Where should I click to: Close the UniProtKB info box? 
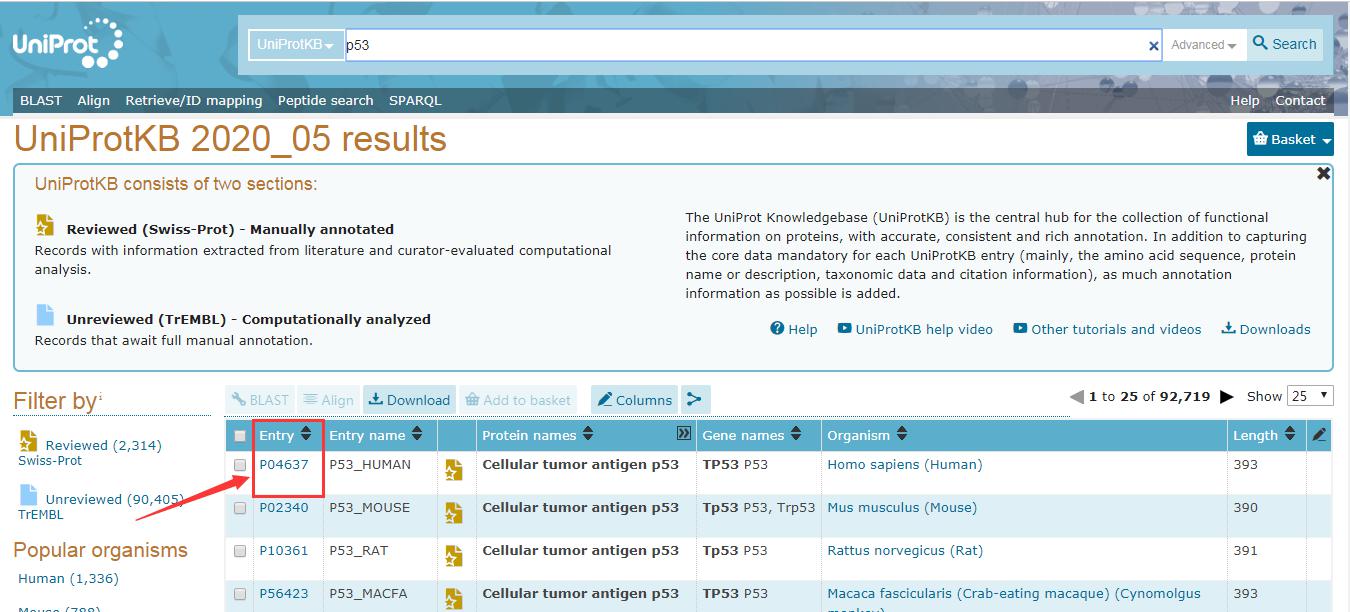click(x=1323, y=174)
